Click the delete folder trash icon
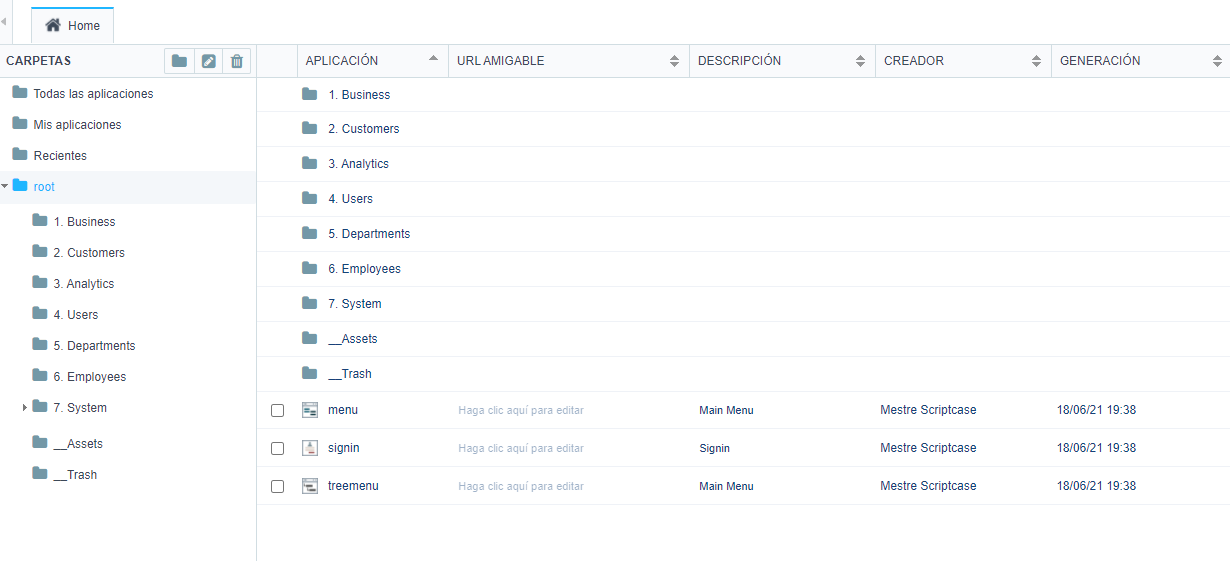This screenshot has width=1230, height=561. (237, 61)
